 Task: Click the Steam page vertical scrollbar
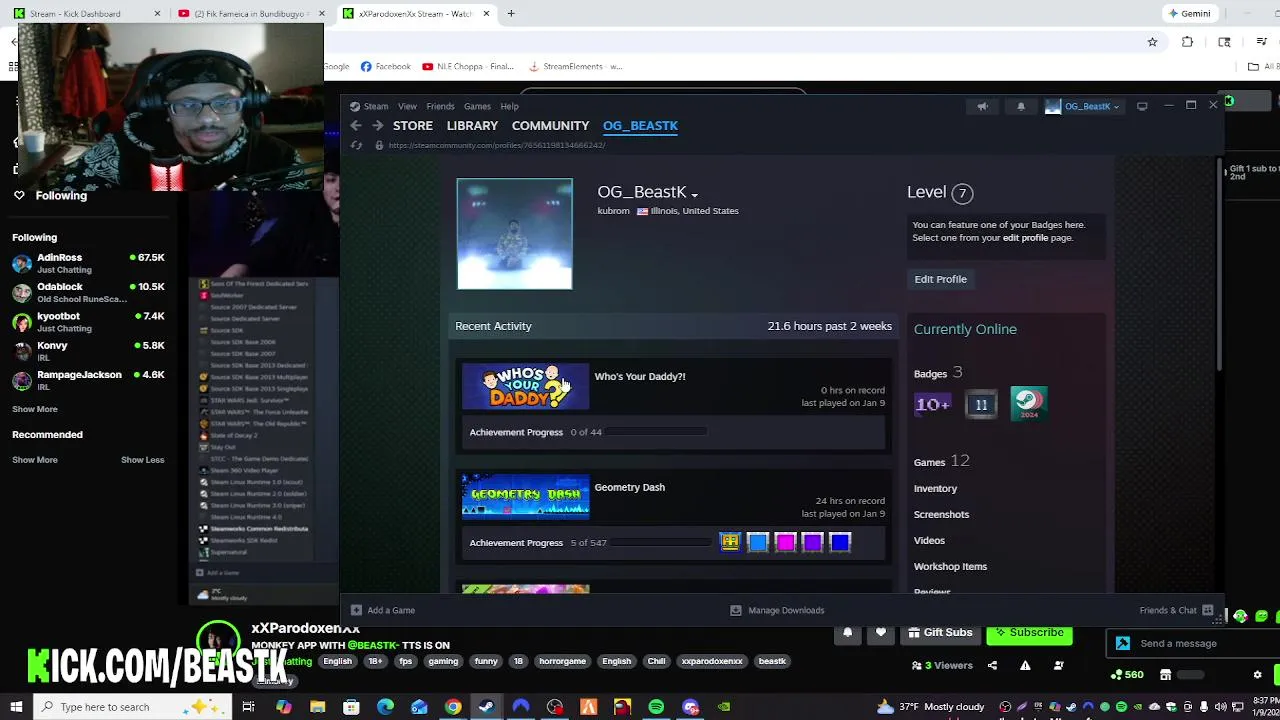[1218, 266]
